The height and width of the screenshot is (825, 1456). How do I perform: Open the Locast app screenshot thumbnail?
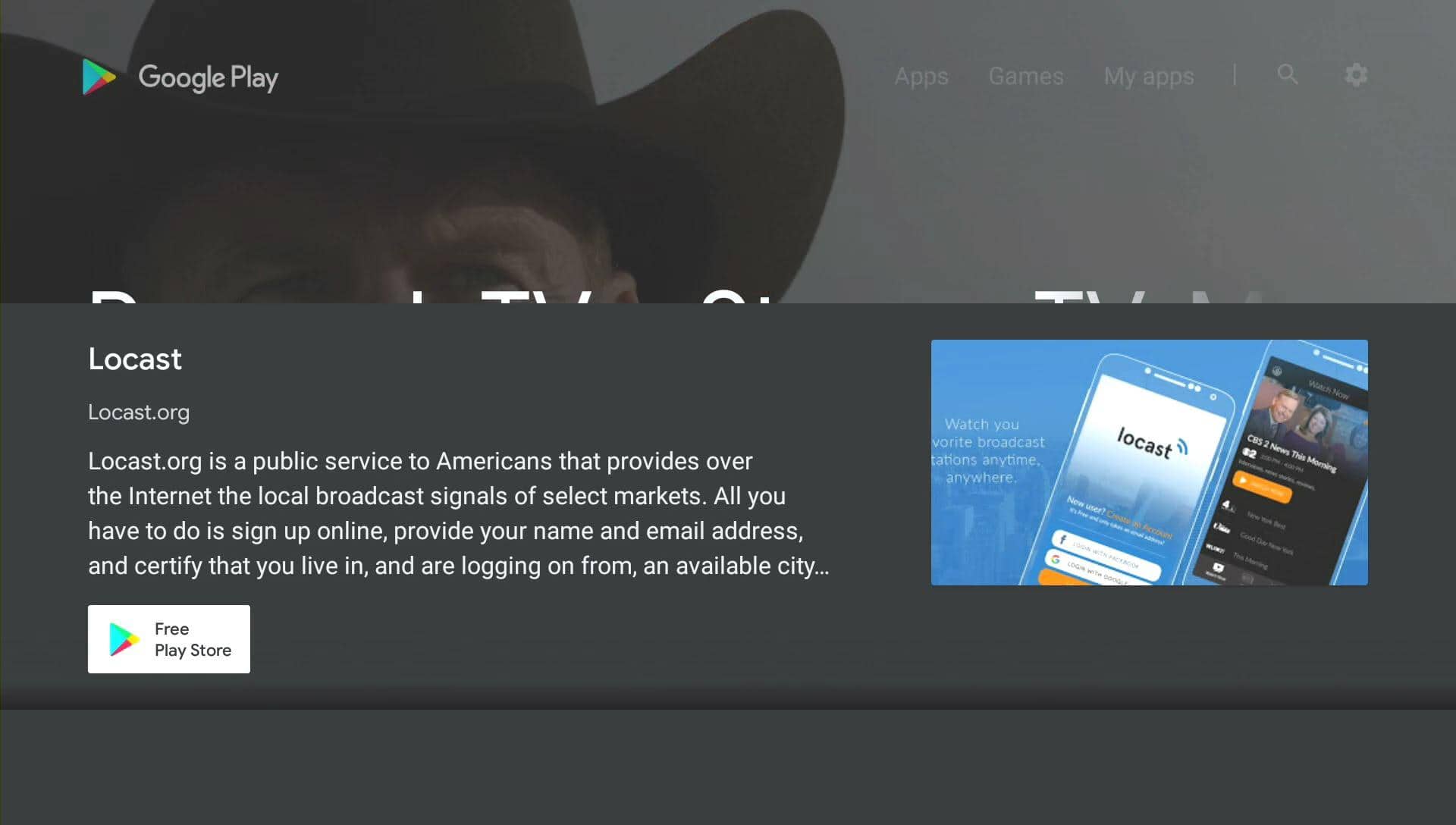[x=1150, y=463]
